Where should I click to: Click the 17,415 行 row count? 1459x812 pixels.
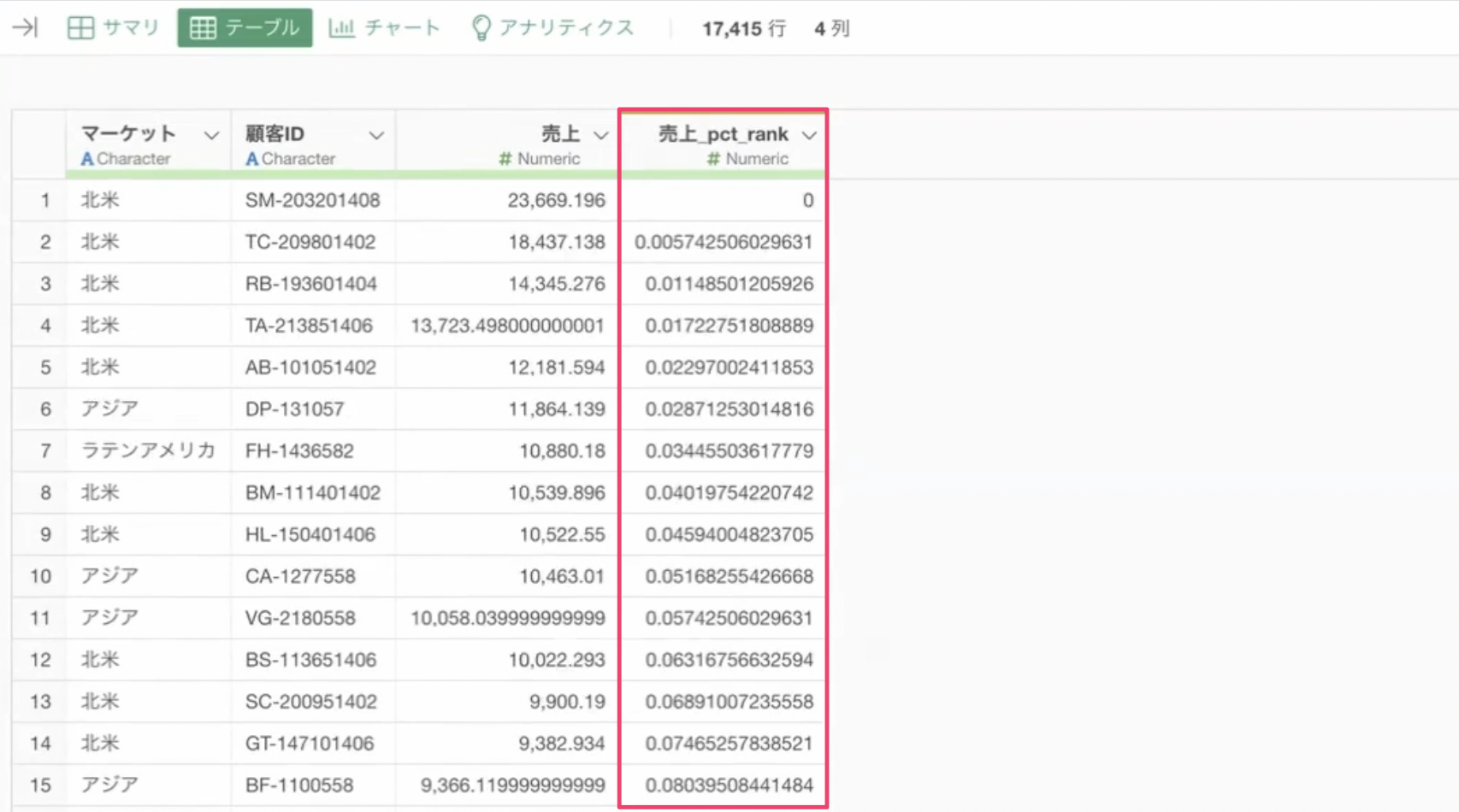tap(744, 28)
